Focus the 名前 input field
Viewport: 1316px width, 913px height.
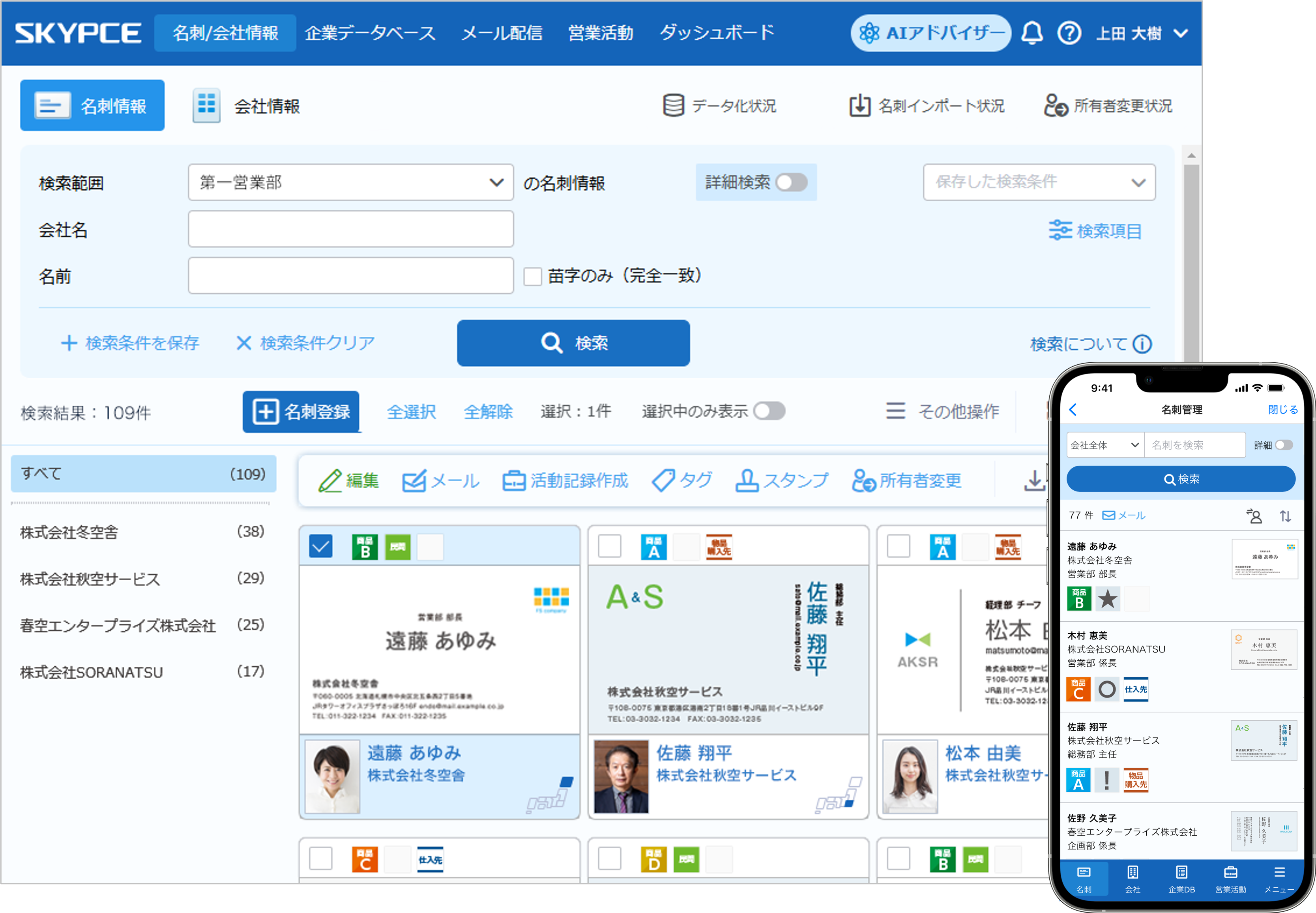tap(350, 276)
